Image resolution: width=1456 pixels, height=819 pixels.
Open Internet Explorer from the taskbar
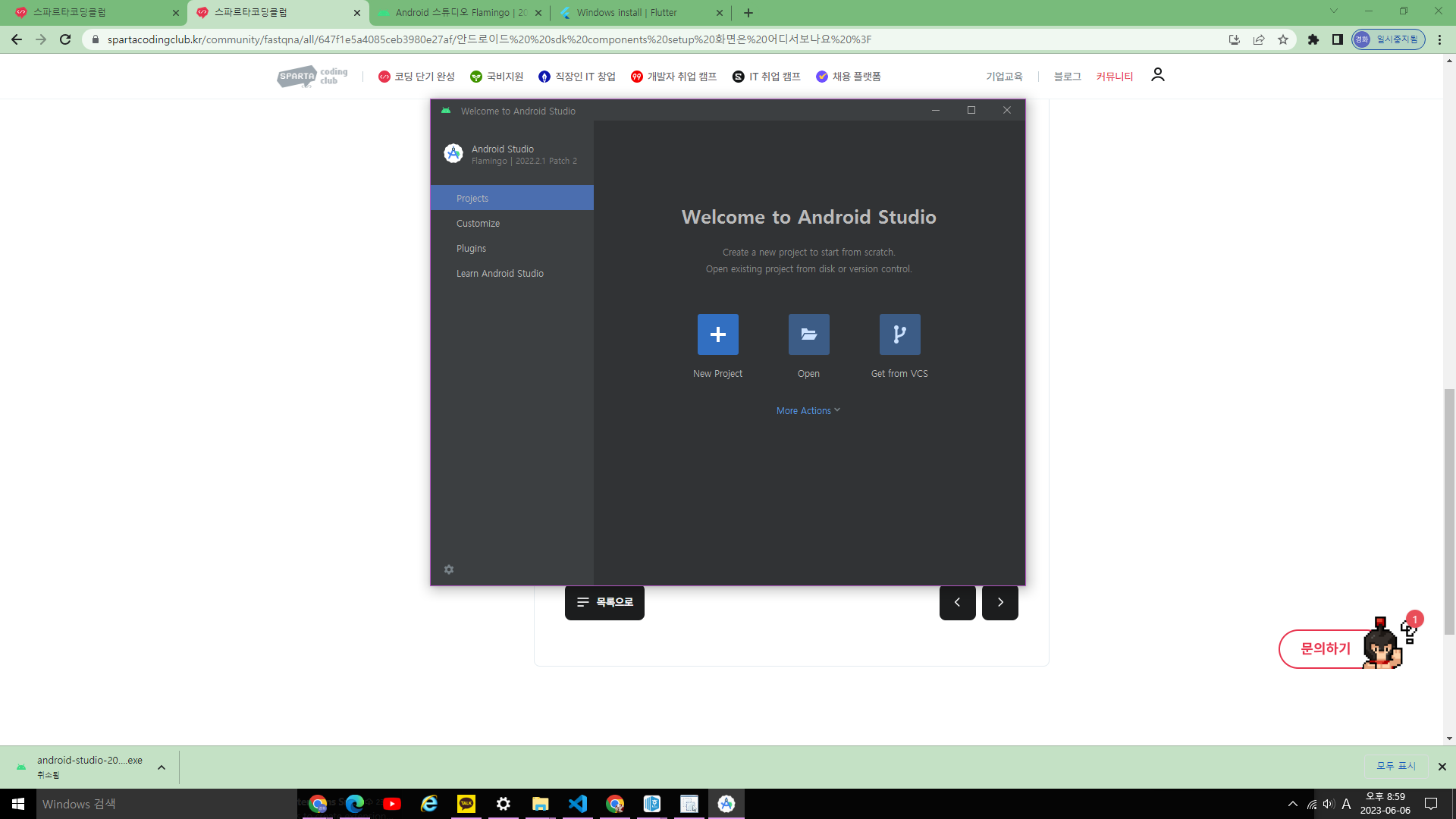(429, 804)
